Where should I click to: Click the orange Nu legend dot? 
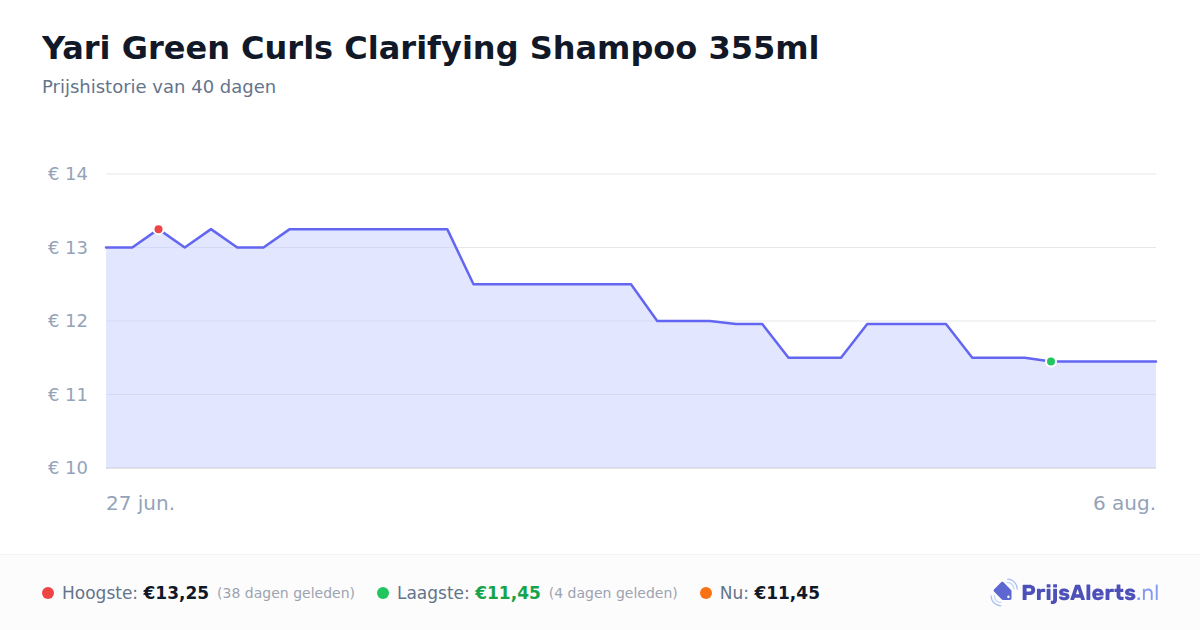[x=706, y=593]
